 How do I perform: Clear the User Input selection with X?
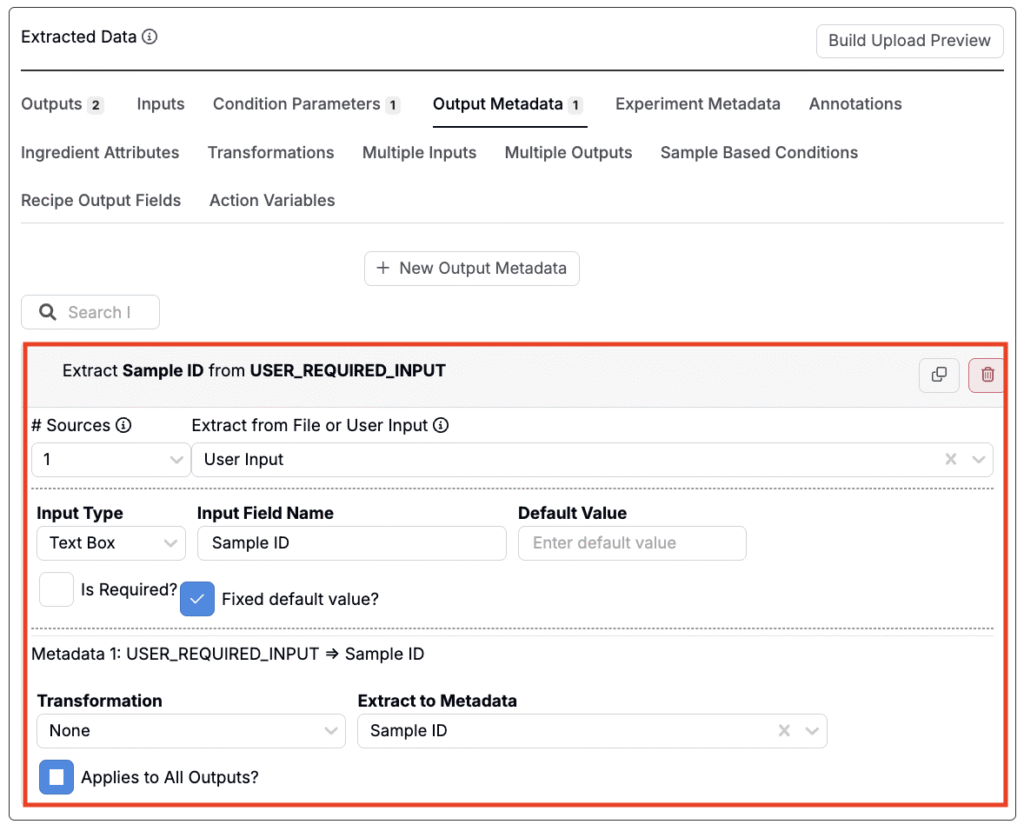951,459
